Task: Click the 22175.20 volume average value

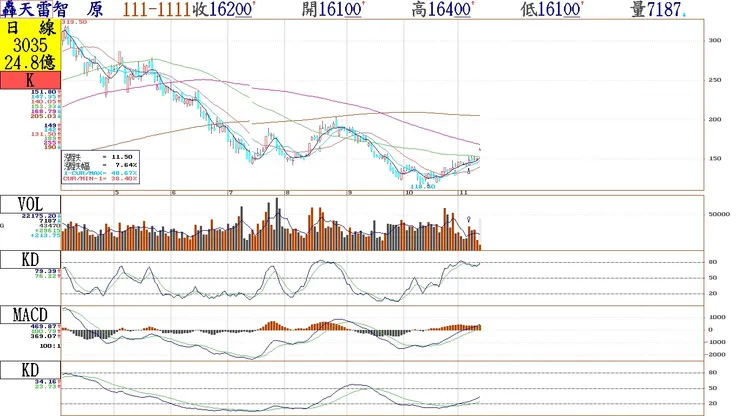Action: point(41,216)
